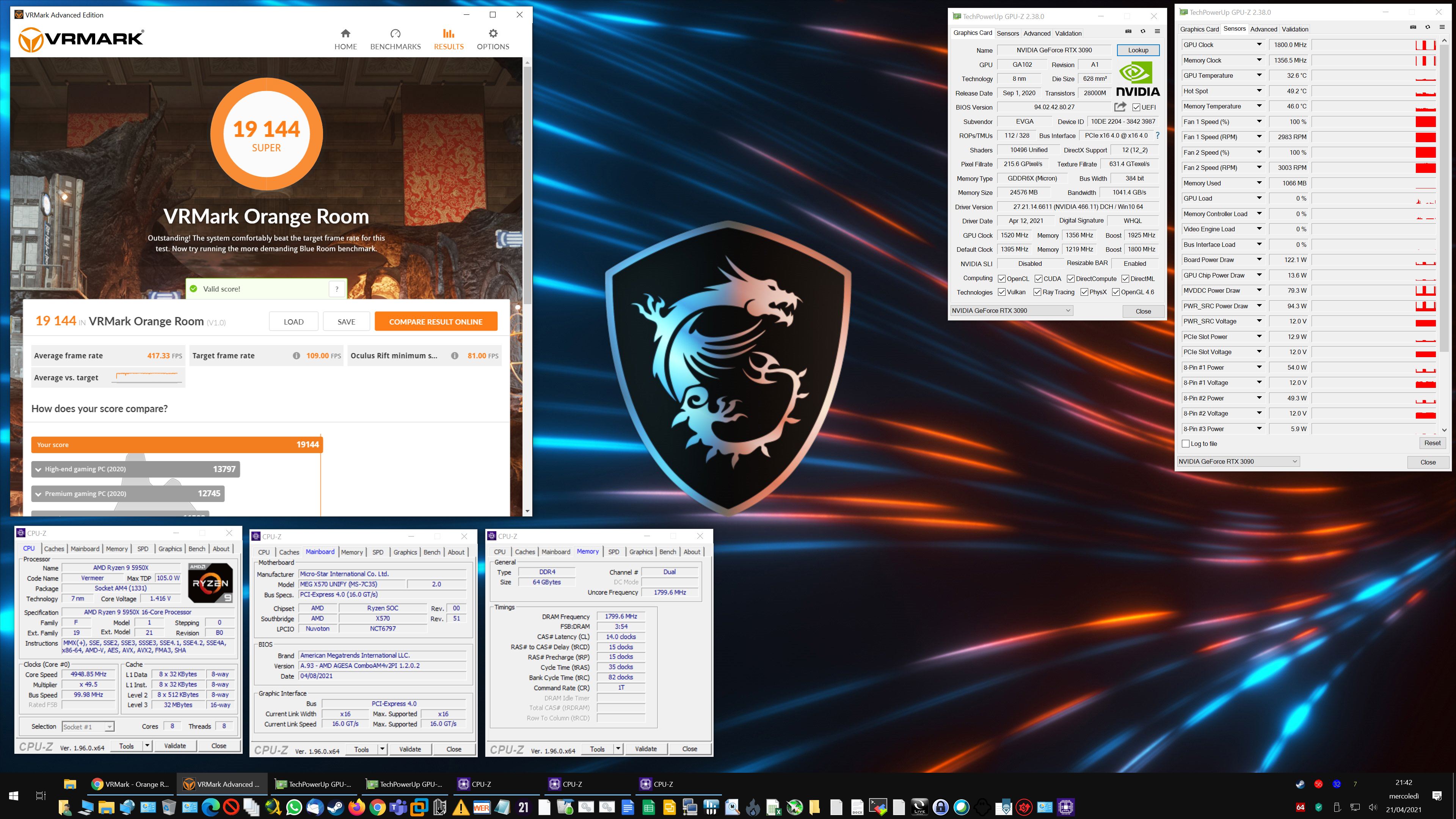This screenshot has height=819, width=1456.
Task: Toggle the UEFI checkbox in GPU-Z
Action: click(1136, 107)
